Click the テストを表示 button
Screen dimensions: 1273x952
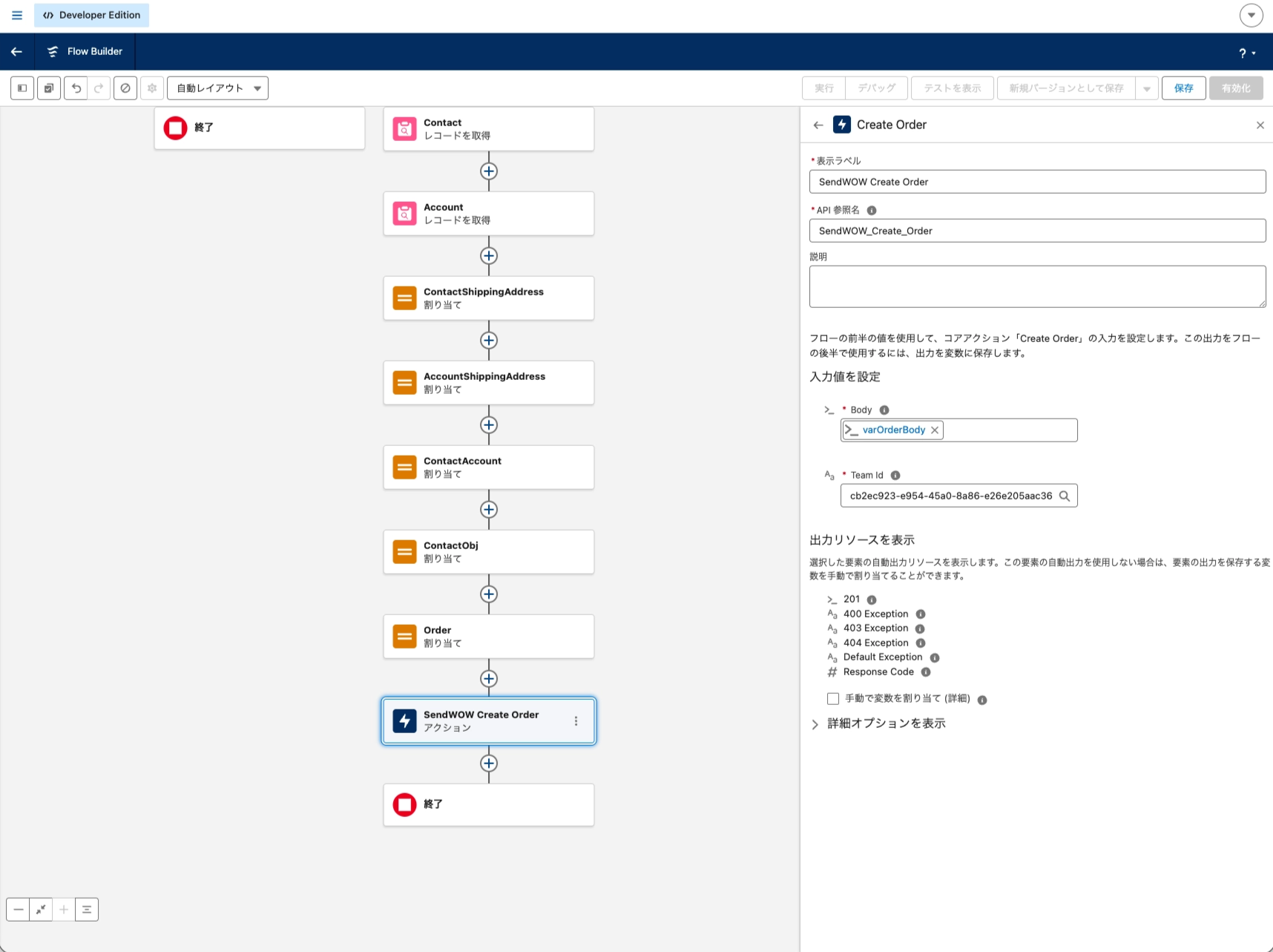coord(953,88)
